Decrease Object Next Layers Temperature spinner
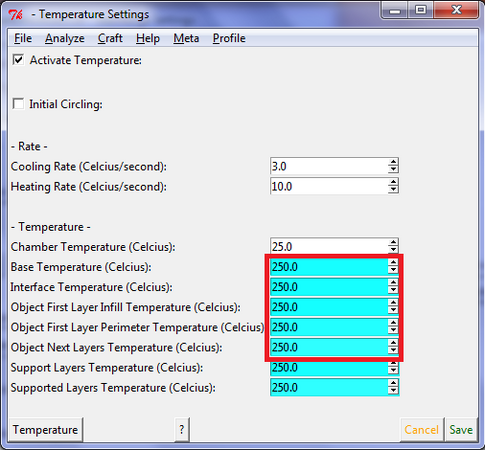Image resolution: width=485 pixels, height=450 pixels. 393,350
